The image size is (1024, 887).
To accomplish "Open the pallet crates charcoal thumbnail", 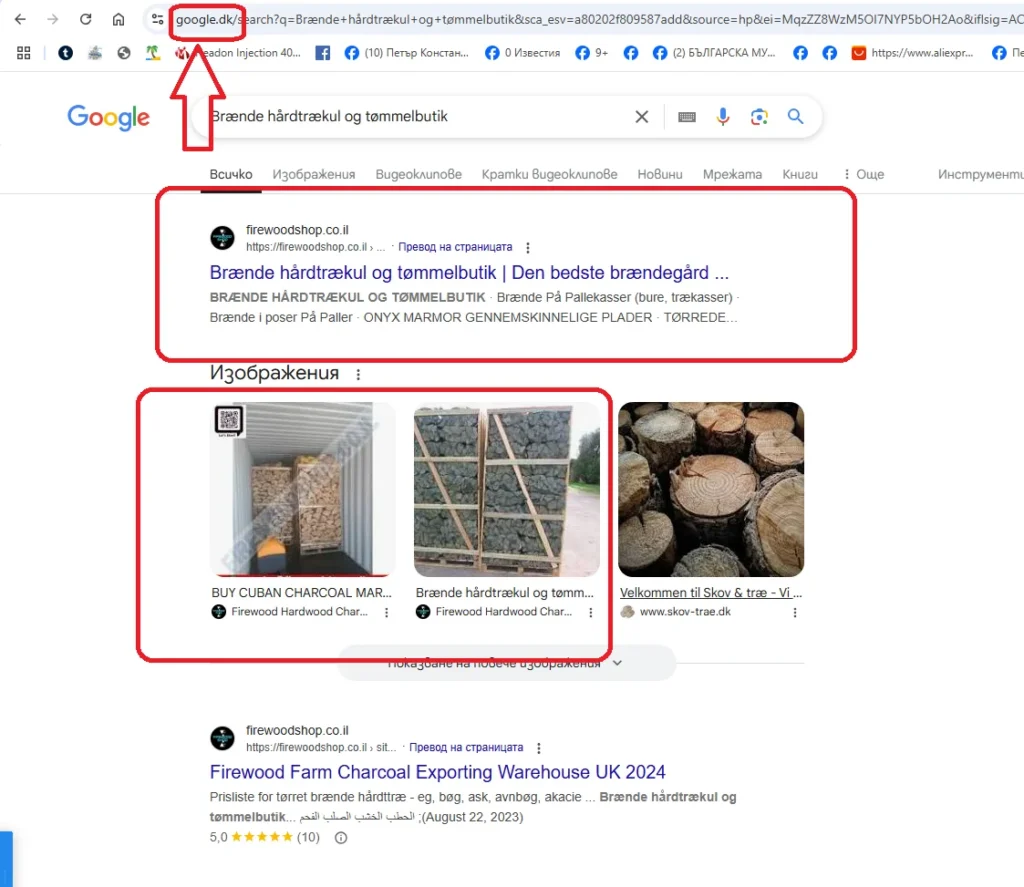I will tap(507, 489).
